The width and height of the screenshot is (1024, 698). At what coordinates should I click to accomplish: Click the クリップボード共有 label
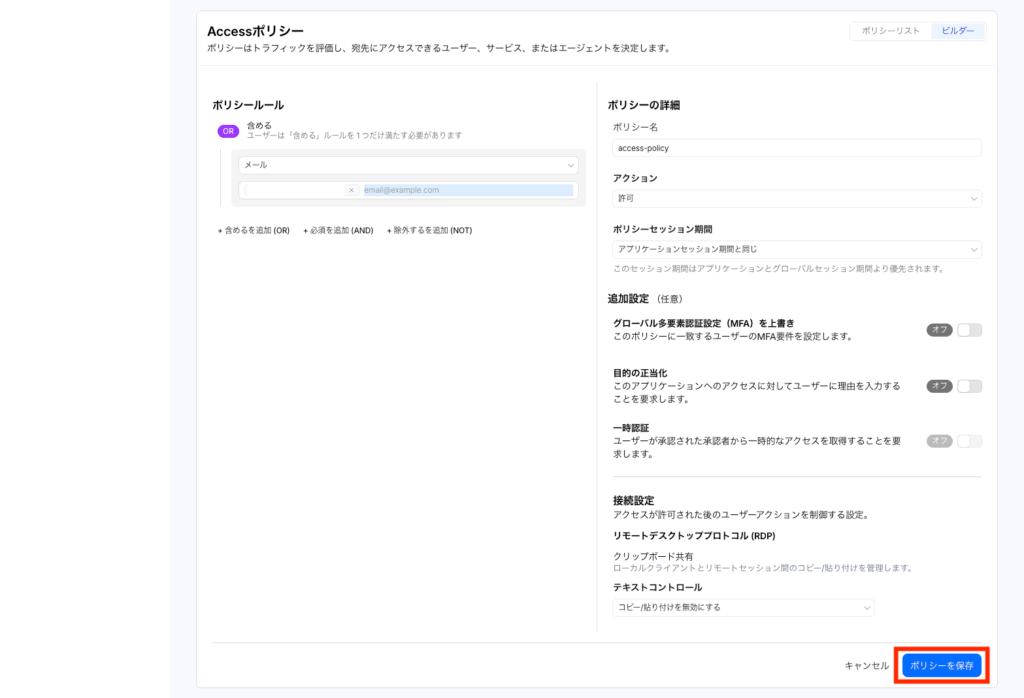pyautogui.click(x=653, y=556)
